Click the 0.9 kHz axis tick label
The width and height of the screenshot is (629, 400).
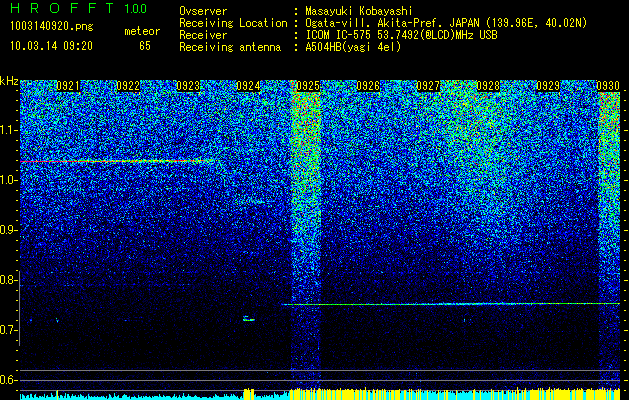pos(8,230)
